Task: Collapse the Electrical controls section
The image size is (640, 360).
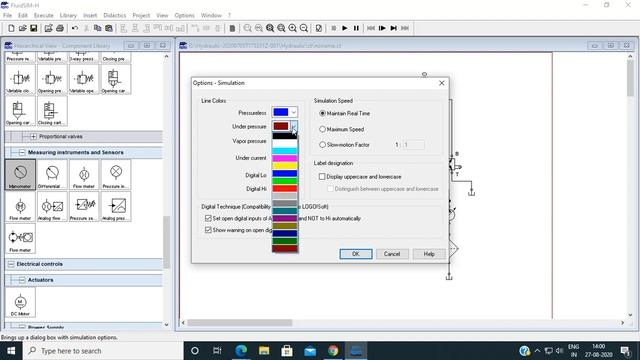Action: tap(11, 264)
